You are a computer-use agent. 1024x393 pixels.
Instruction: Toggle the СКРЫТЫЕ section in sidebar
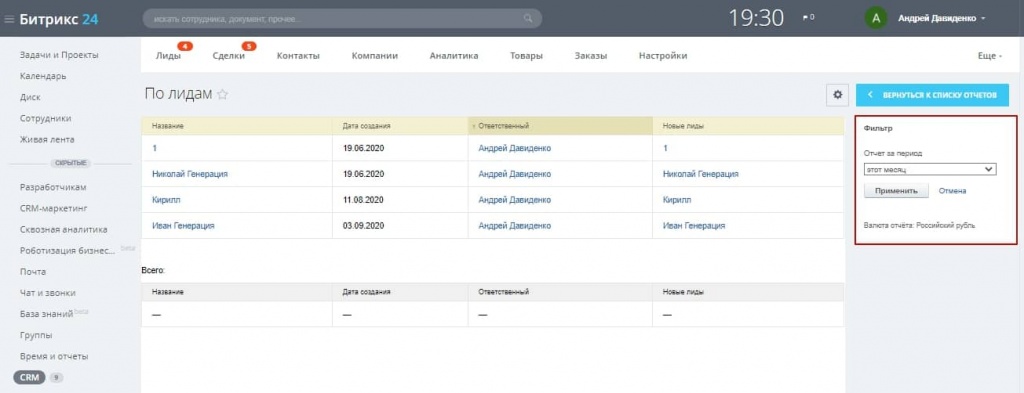click(x=72, y=163)
